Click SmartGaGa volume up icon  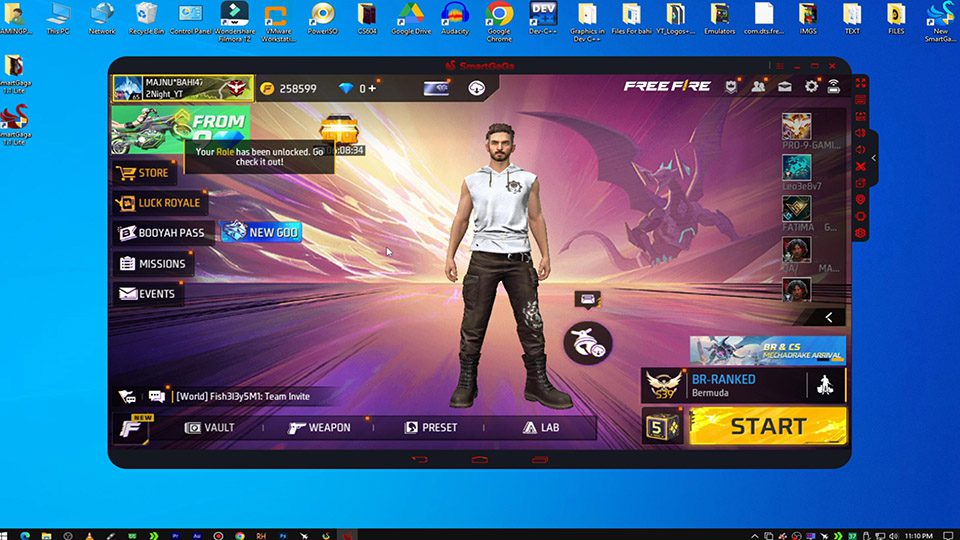point(860,133)
